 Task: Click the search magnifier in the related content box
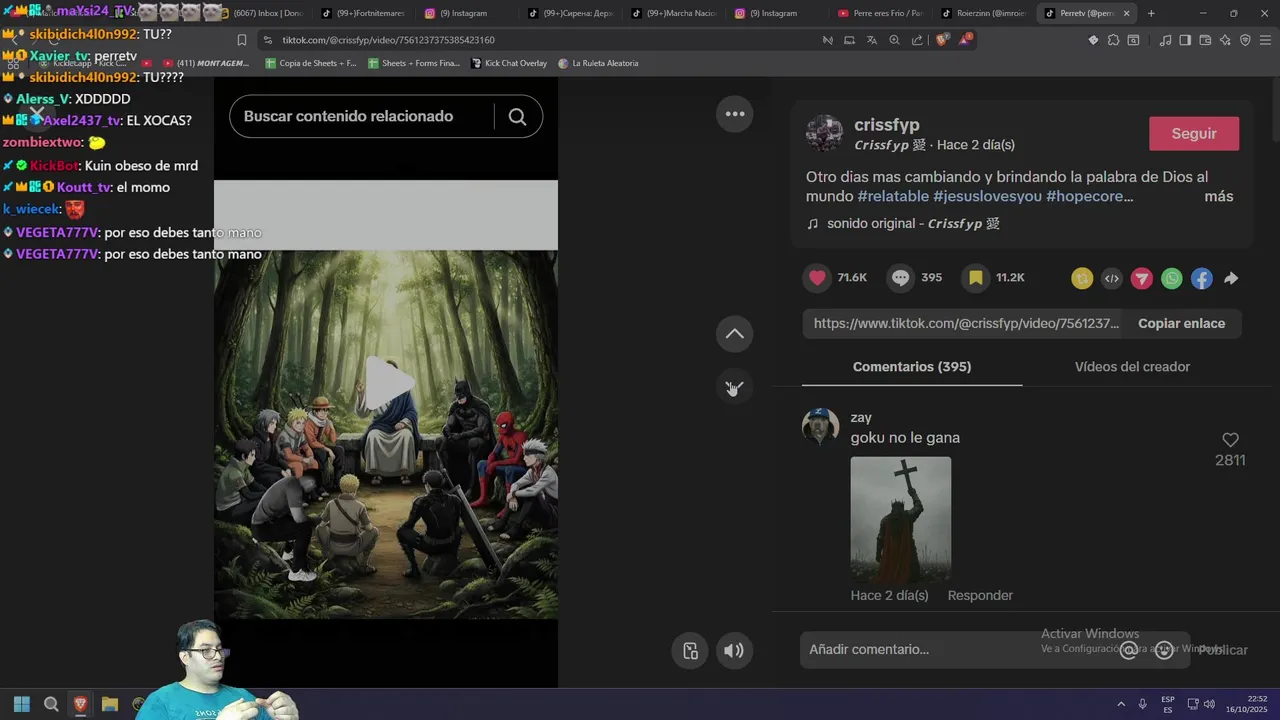coord(517,117)
